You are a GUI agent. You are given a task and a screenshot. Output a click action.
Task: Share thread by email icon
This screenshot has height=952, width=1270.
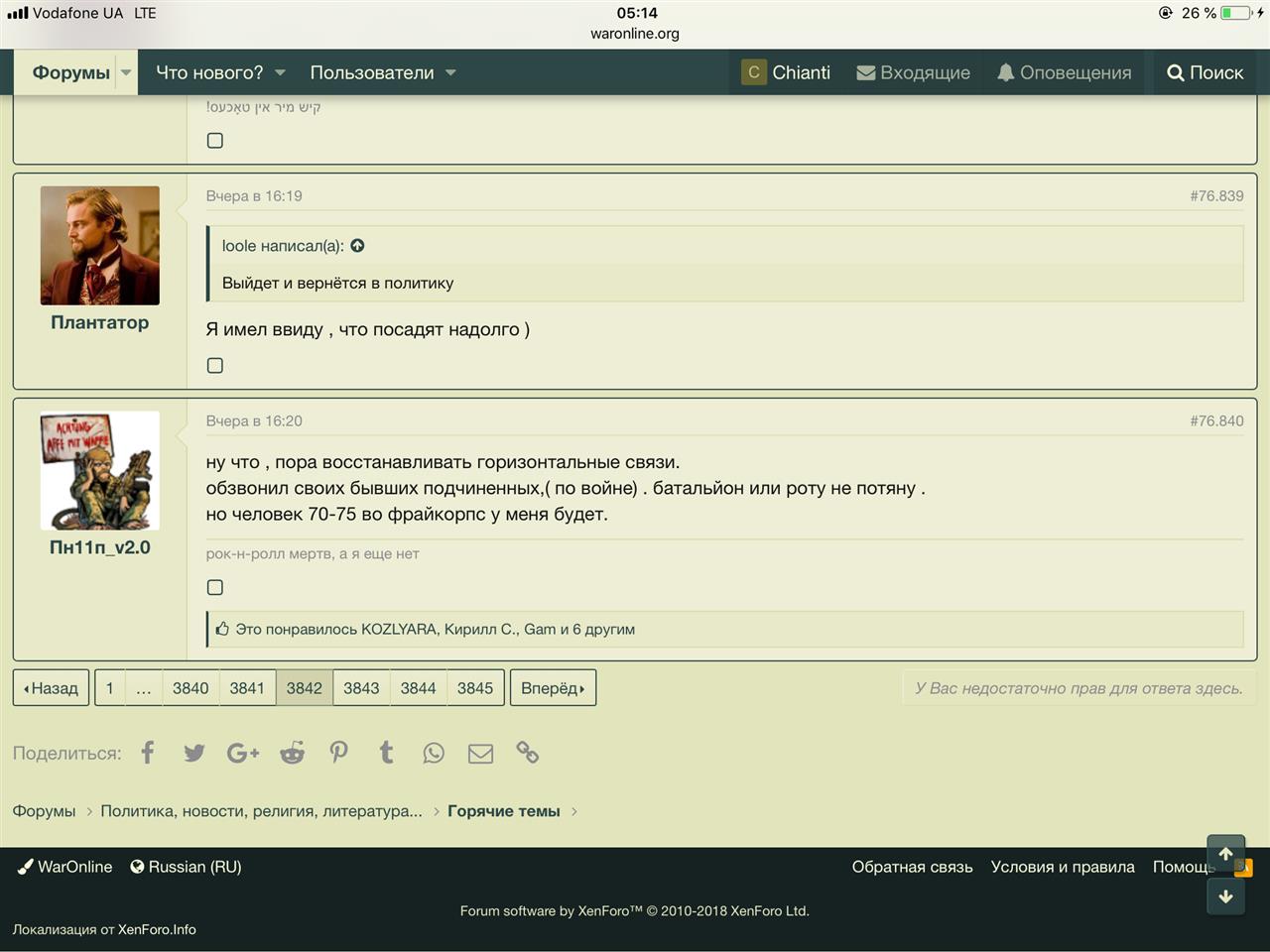click(x=480, y=754)
